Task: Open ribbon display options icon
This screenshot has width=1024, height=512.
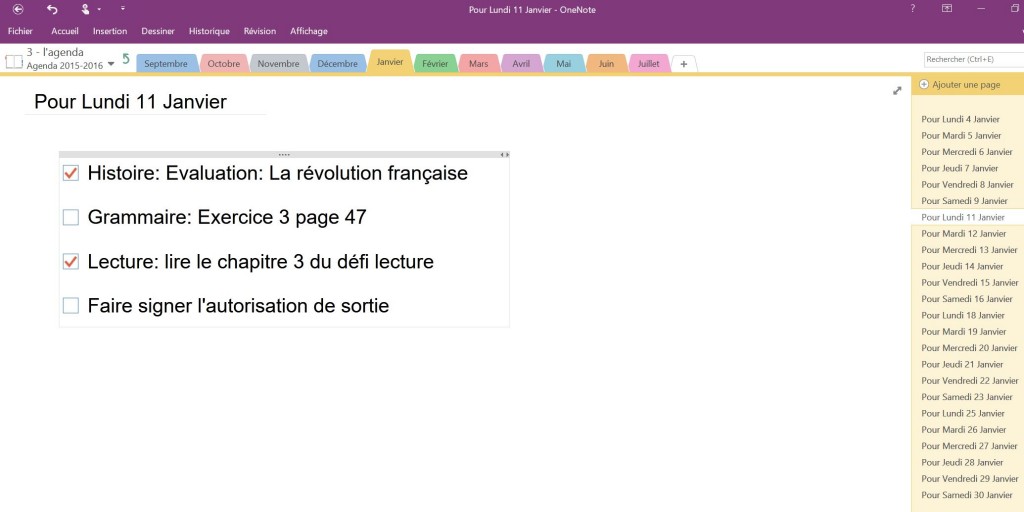Action: click(947, 9)
